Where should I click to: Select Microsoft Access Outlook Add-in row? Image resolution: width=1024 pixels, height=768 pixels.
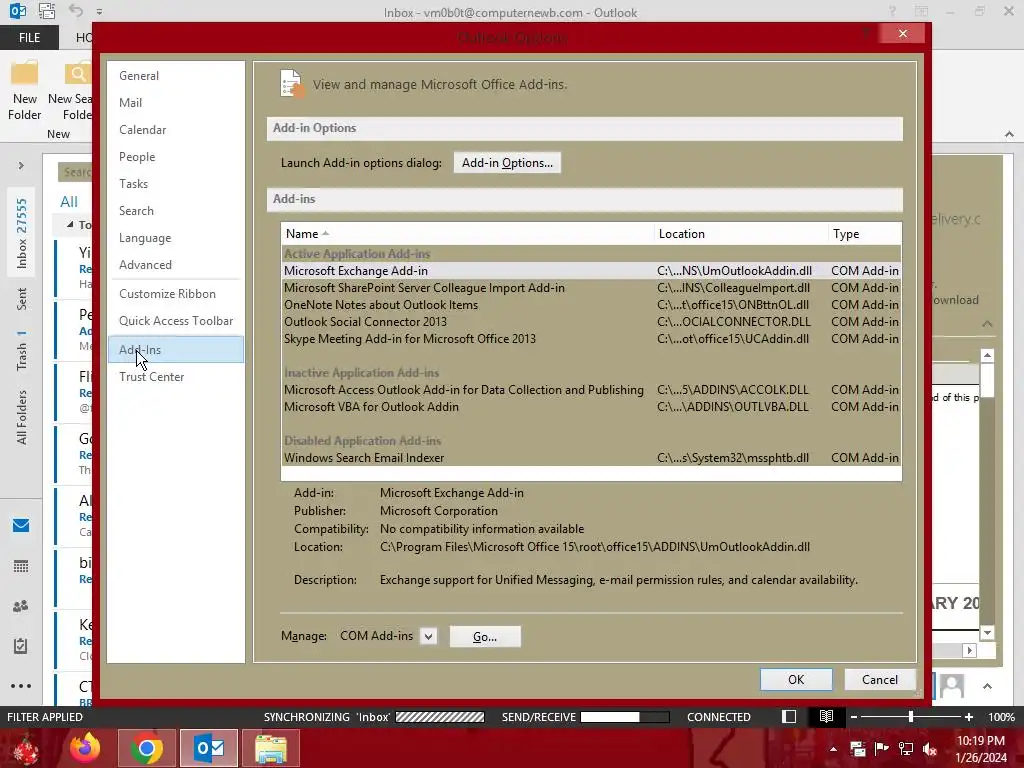click(x=591, y=389)
